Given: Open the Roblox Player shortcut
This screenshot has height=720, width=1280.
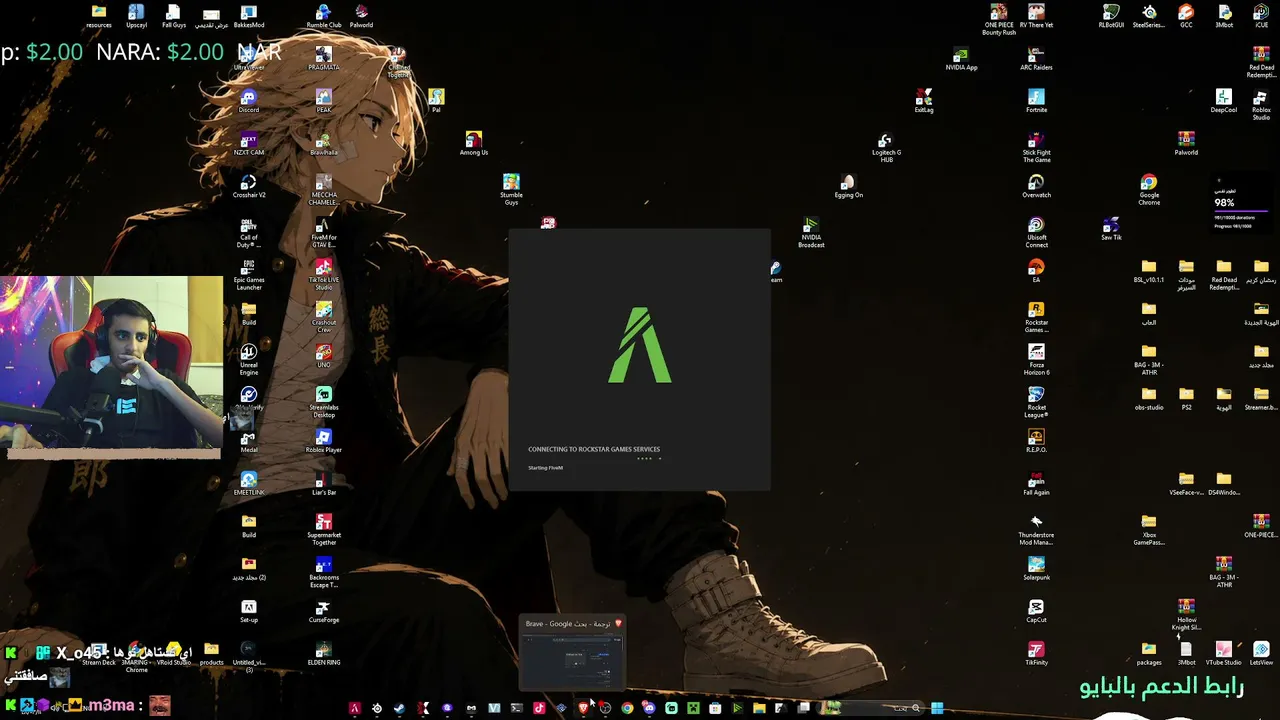Looking at the screenshot, I should (324, 441).
